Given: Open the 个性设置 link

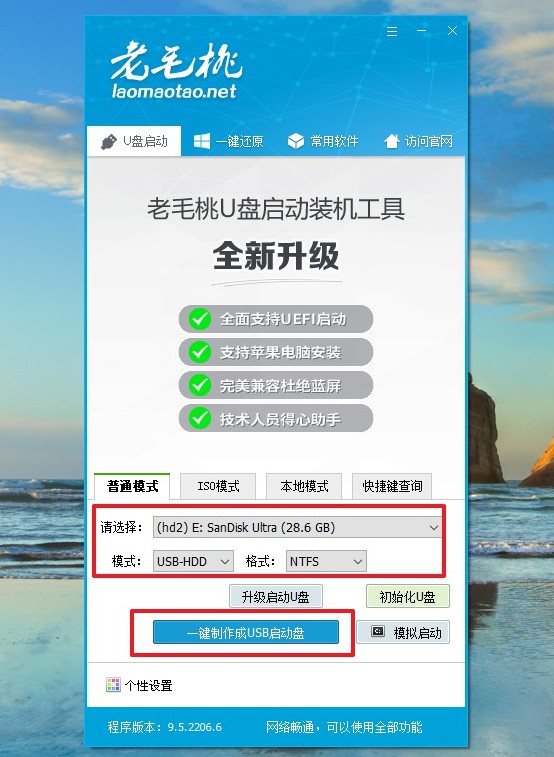Looking at the screenshot, I should (x=148, y=686).
